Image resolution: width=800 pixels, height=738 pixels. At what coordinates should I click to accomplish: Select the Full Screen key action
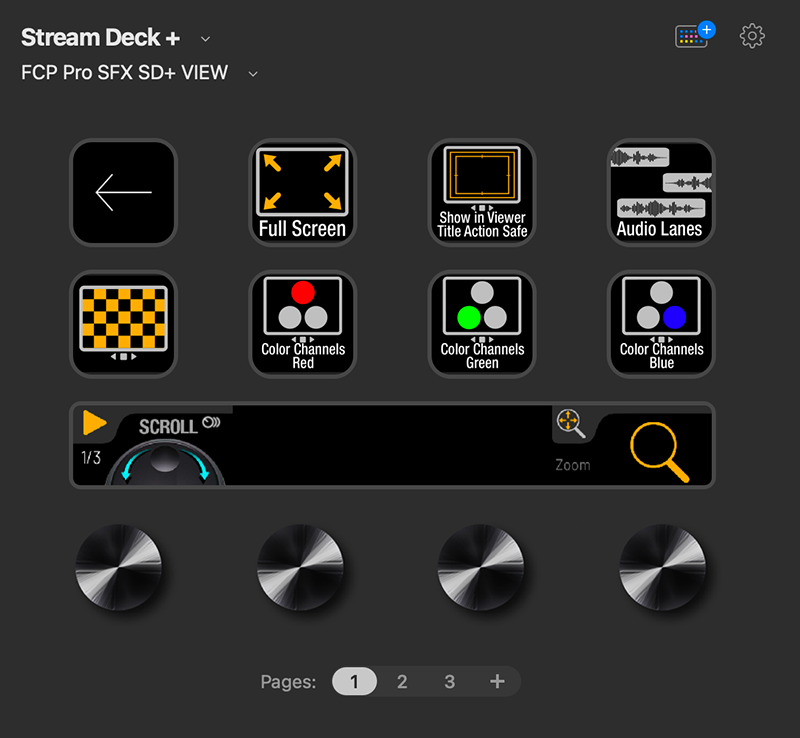point(302,192)
